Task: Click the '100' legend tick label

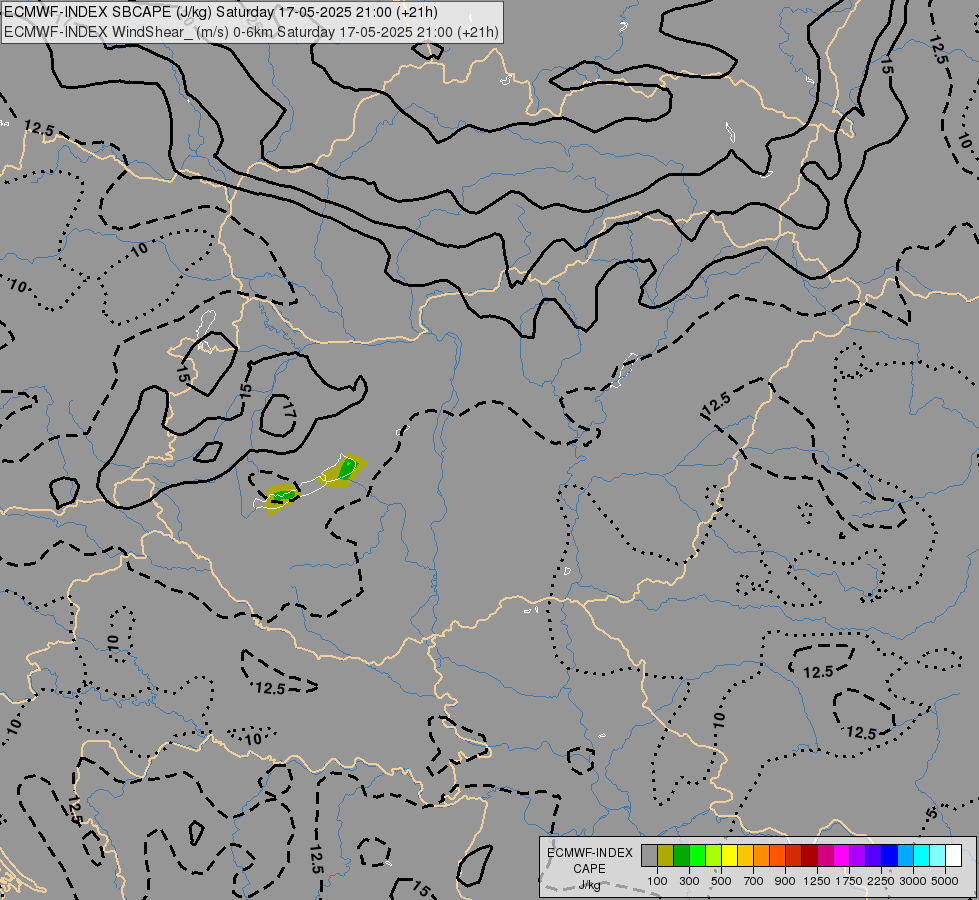Action: pyautogui.click(x=657, y=881)
